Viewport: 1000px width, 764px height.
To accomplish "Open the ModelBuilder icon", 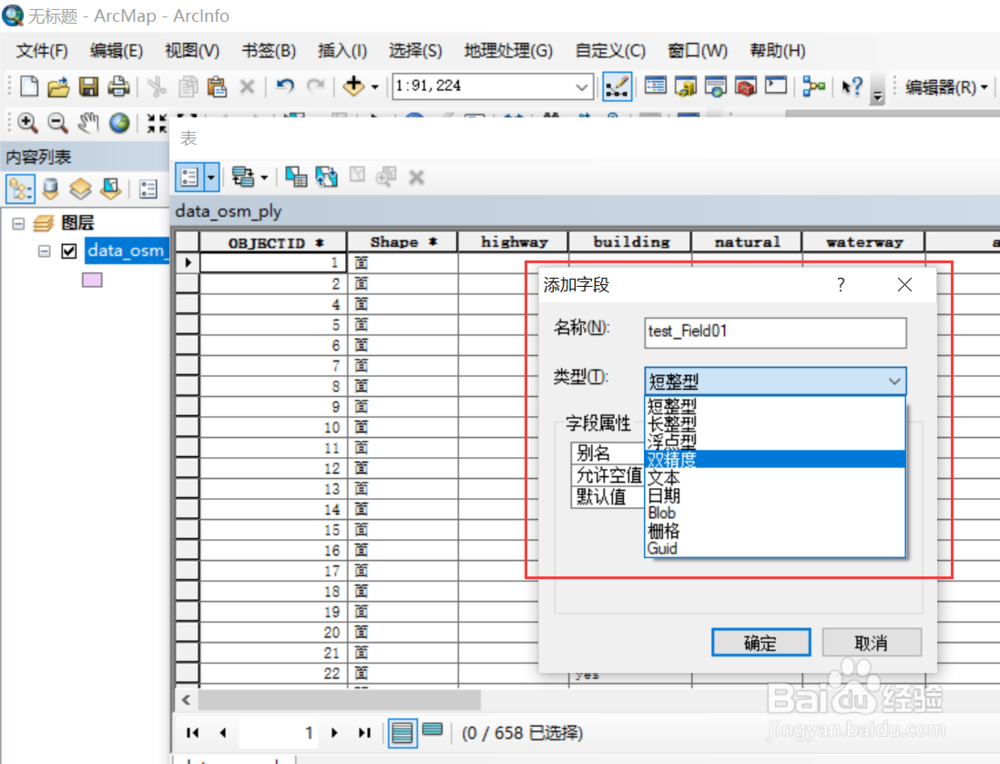I will [814, 86].
